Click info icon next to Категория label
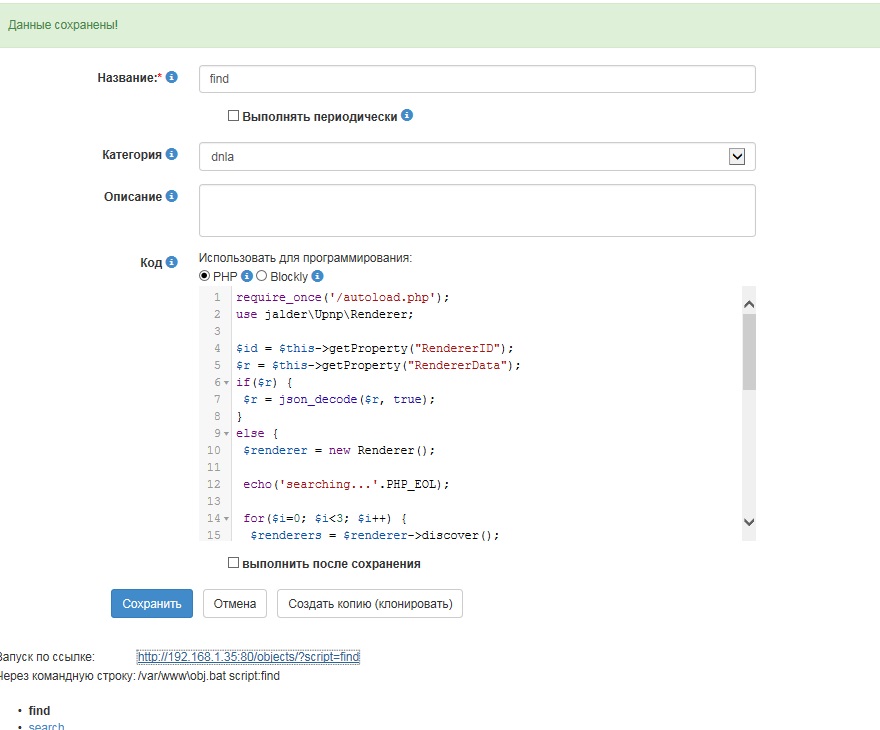 coord(172,154)
